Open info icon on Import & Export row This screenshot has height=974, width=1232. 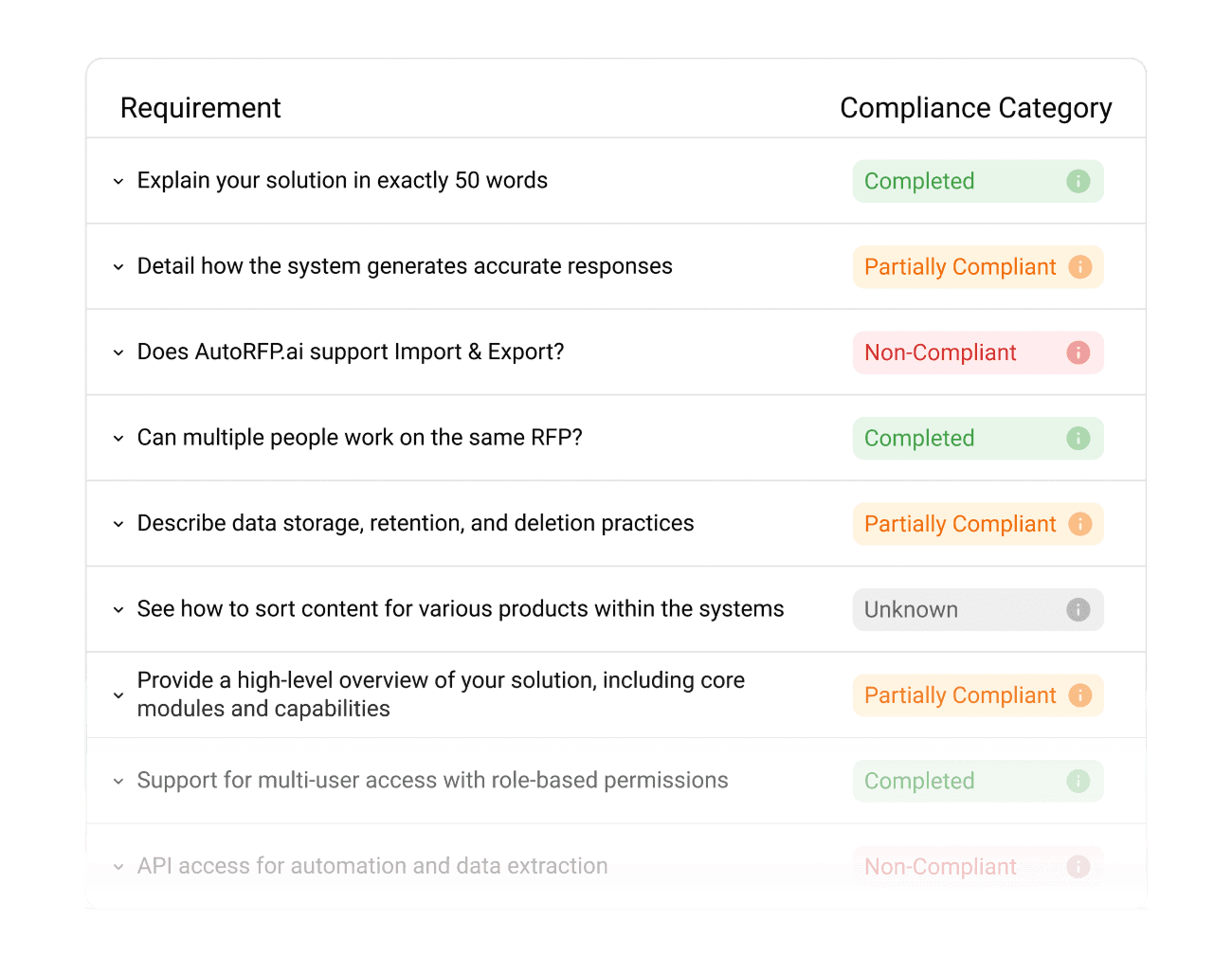[1078, 352]
